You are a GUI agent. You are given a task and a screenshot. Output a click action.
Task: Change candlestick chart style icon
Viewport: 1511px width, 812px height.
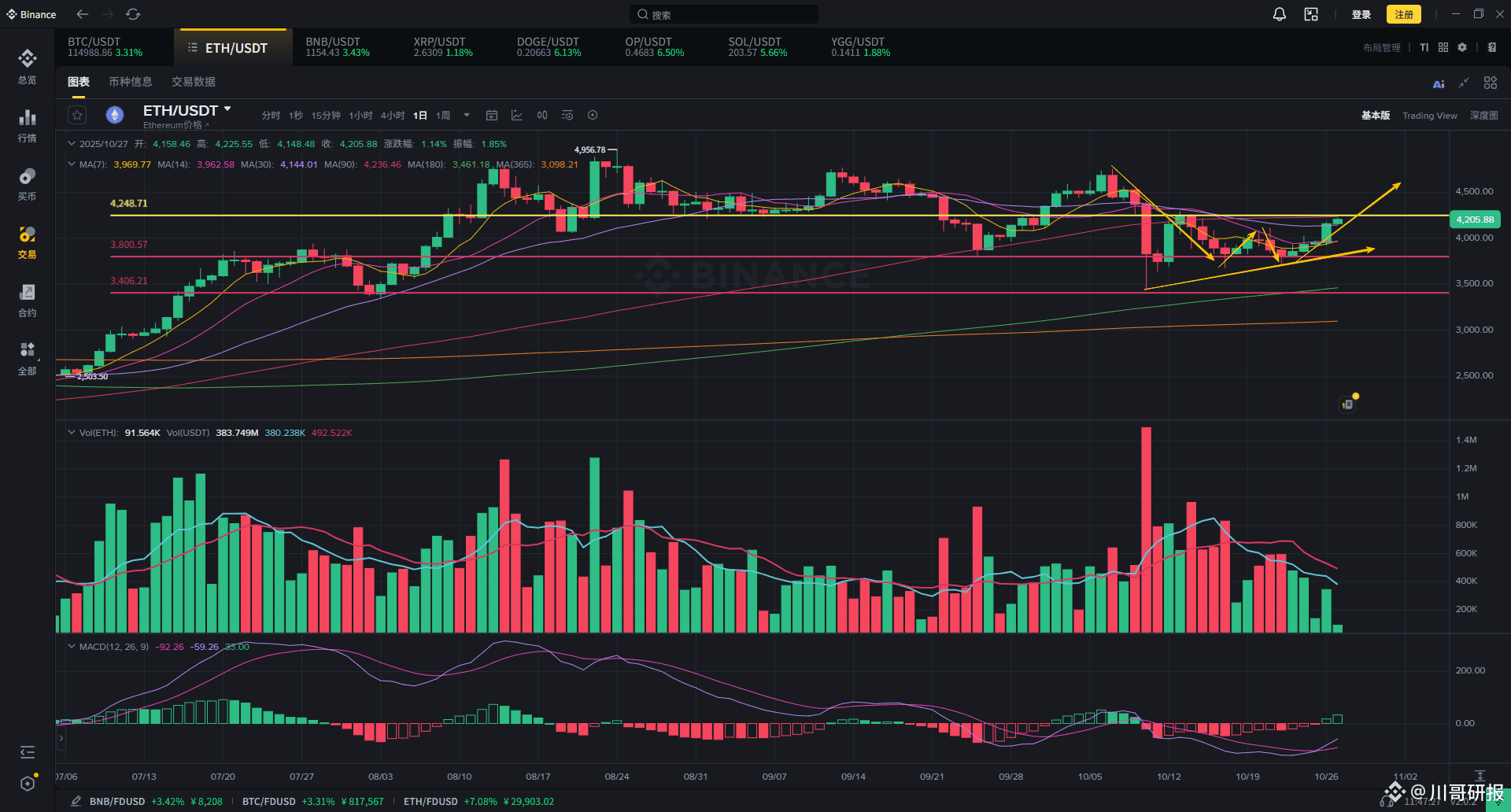tap(542, 115)
